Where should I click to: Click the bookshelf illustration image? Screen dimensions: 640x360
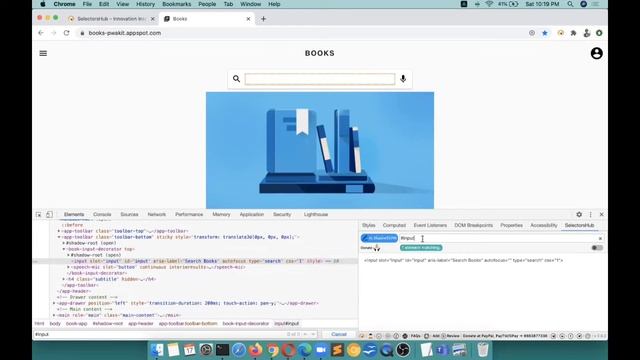320,150
